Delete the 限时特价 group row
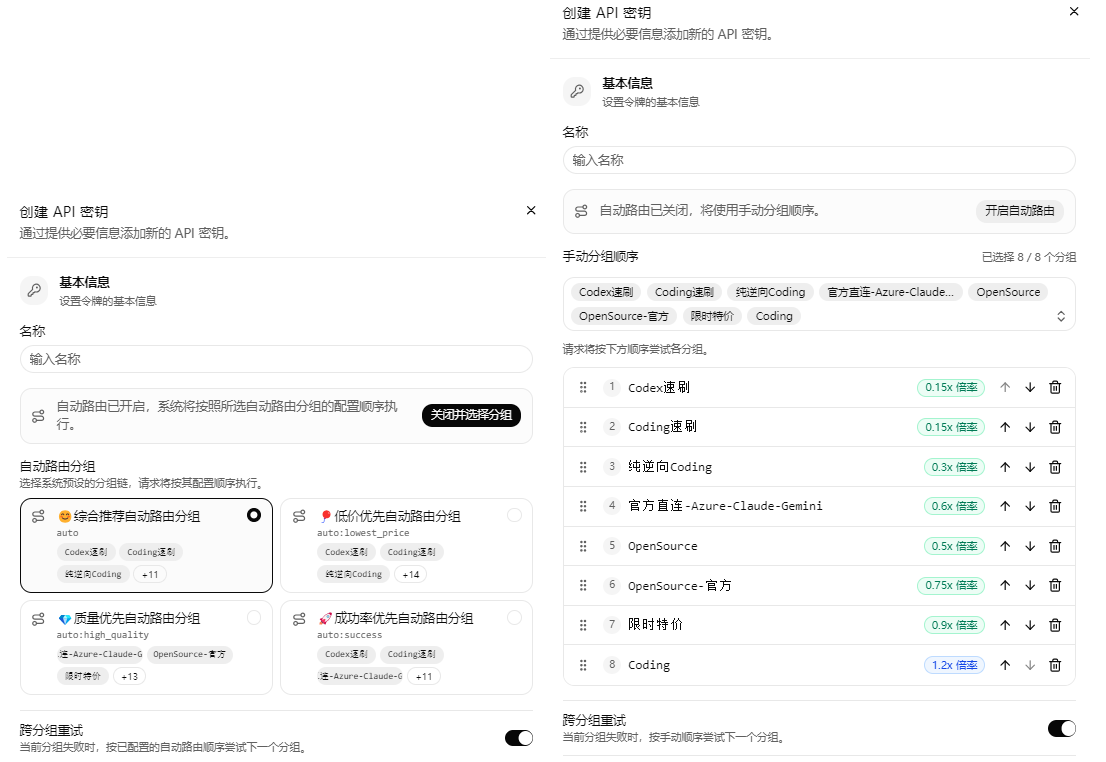This screenshot has height=762, width=1106. pos(1055,625)
